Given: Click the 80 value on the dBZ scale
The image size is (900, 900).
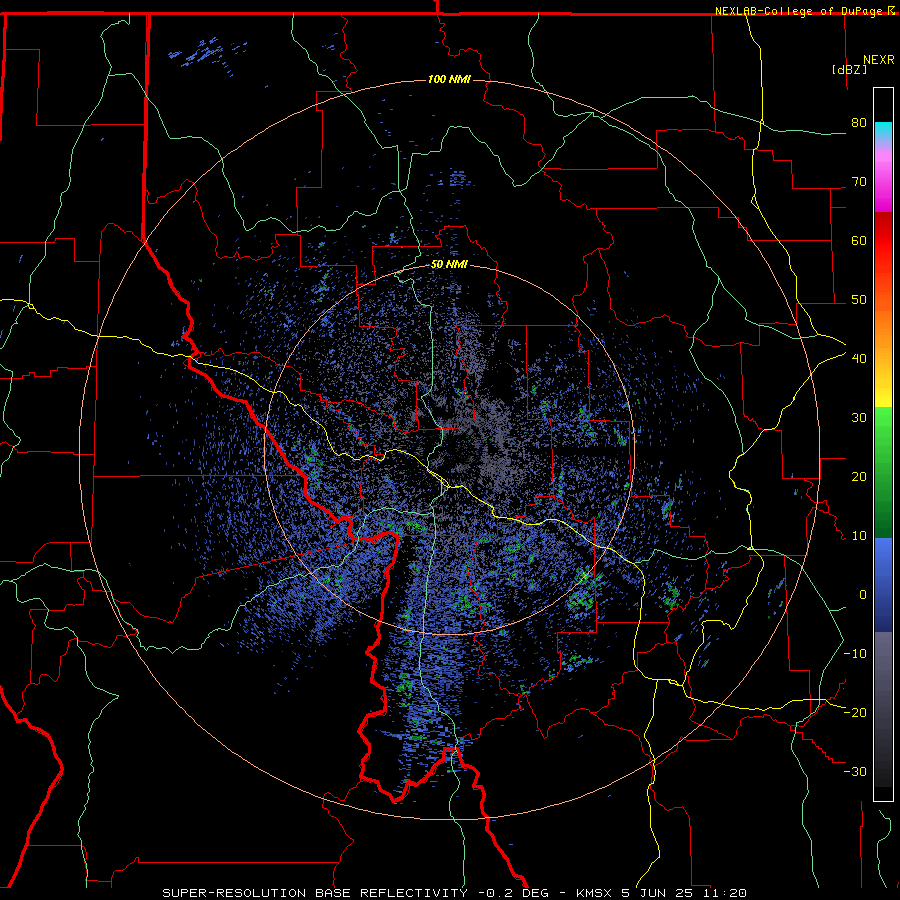Looking at the screenshot, I should click(x=859, y=122).
